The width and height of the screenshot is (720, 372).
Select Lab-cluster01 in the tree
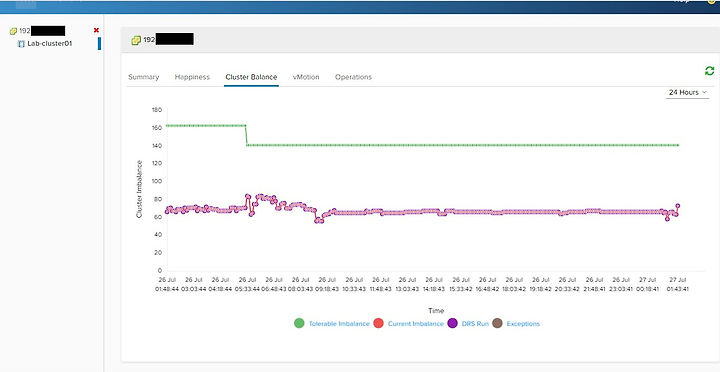tap(50, 44)
